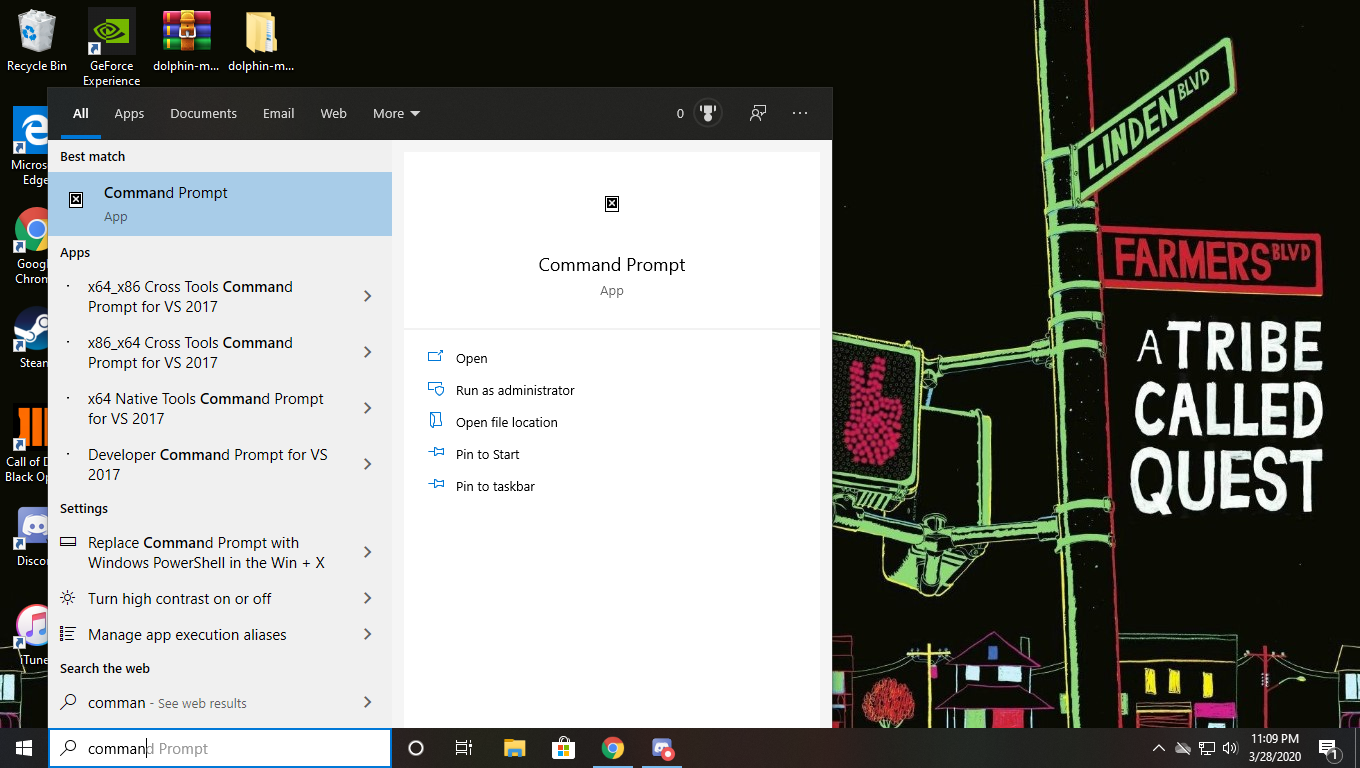Image resolution: width=1360 pixels, height=768 pixels.
Task: Click the Google Chrome desktop shortcut
Action: point(31,246)
